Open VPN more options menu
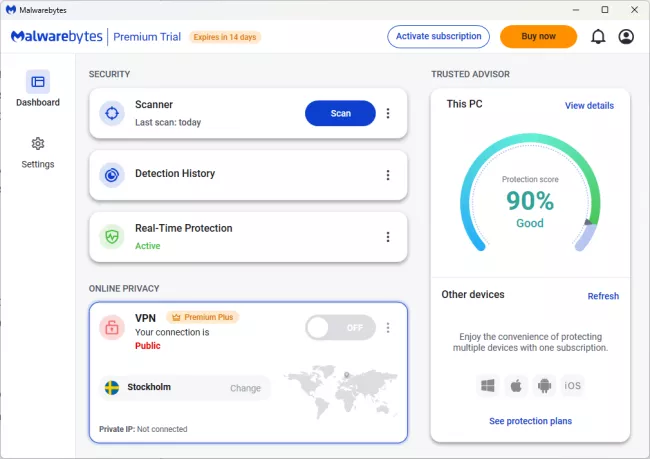This screenshot has height=459, width=650. [x=388, y=328]
